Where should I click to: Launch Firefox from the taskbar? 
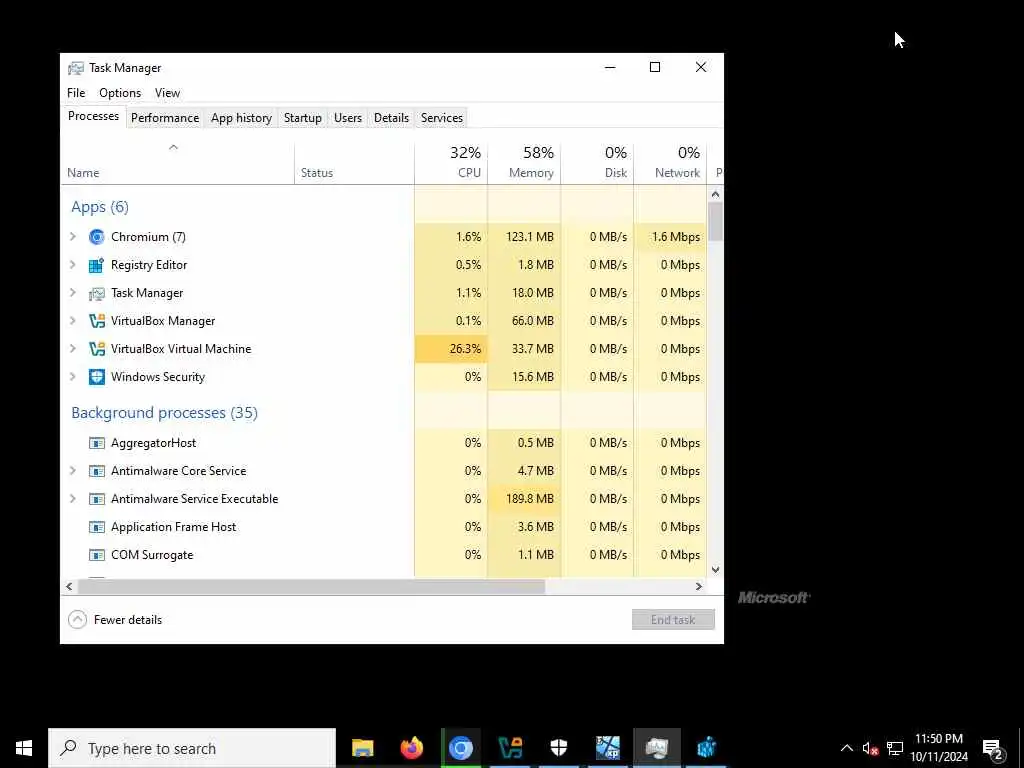411,748
